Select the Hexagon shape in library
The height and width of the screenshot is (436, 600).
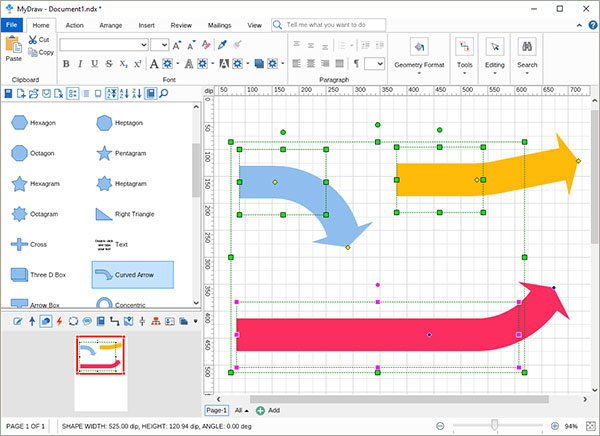click(x=19, y=123)
